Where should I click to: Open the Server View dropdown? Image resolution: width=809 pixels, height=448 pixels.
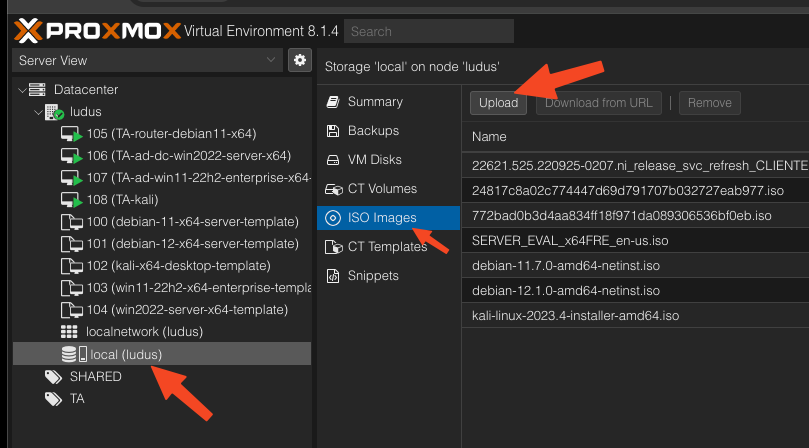tap(146, 61)
